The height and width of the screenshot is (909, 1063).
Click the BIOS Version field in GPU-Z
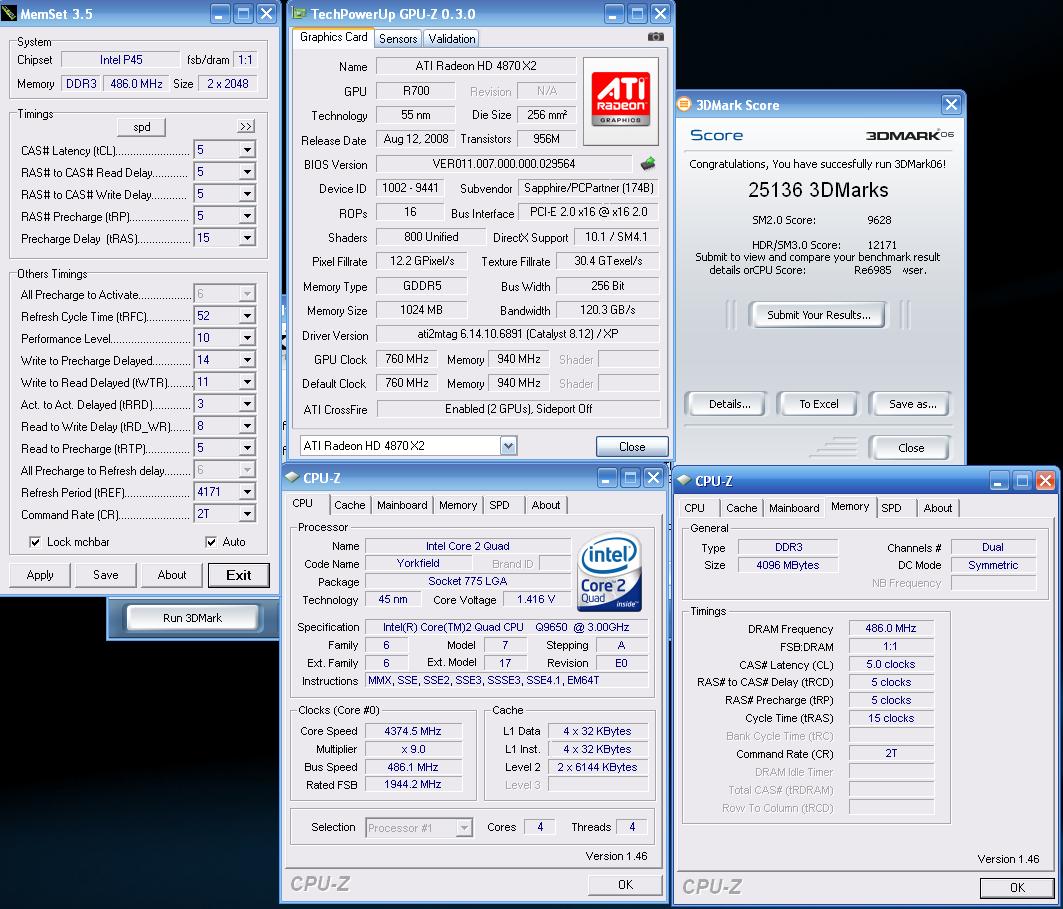(x=504, y=164)
